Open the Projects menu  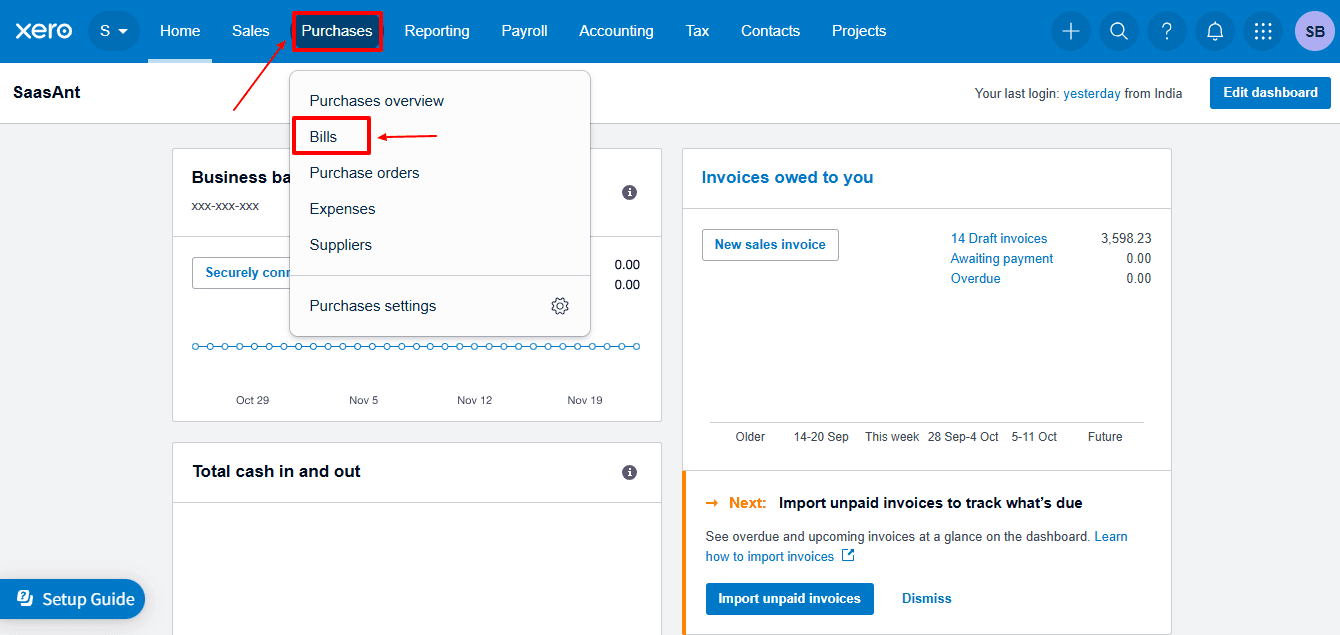859,31
